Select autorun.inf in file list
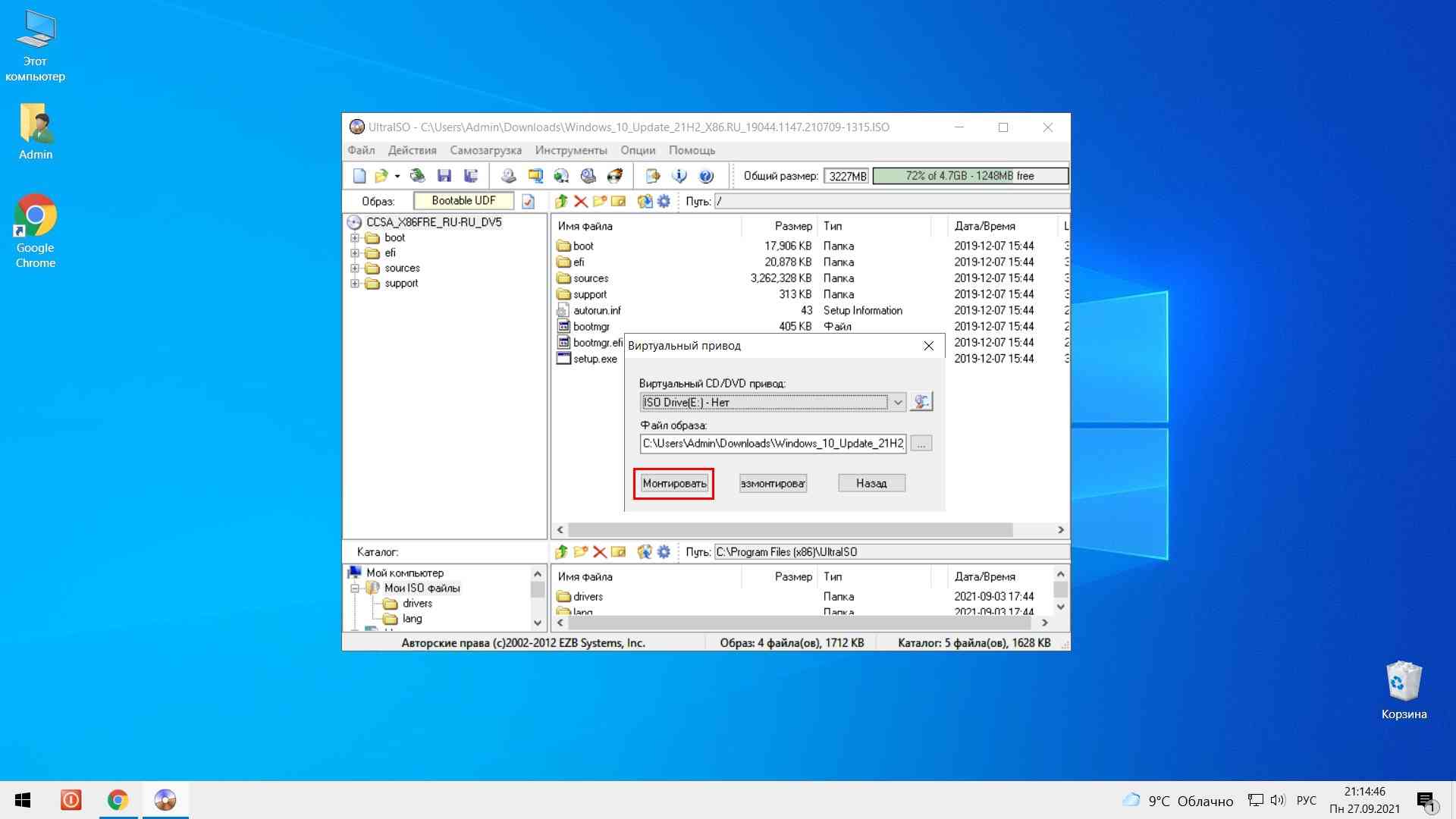 tap(597, 311)
